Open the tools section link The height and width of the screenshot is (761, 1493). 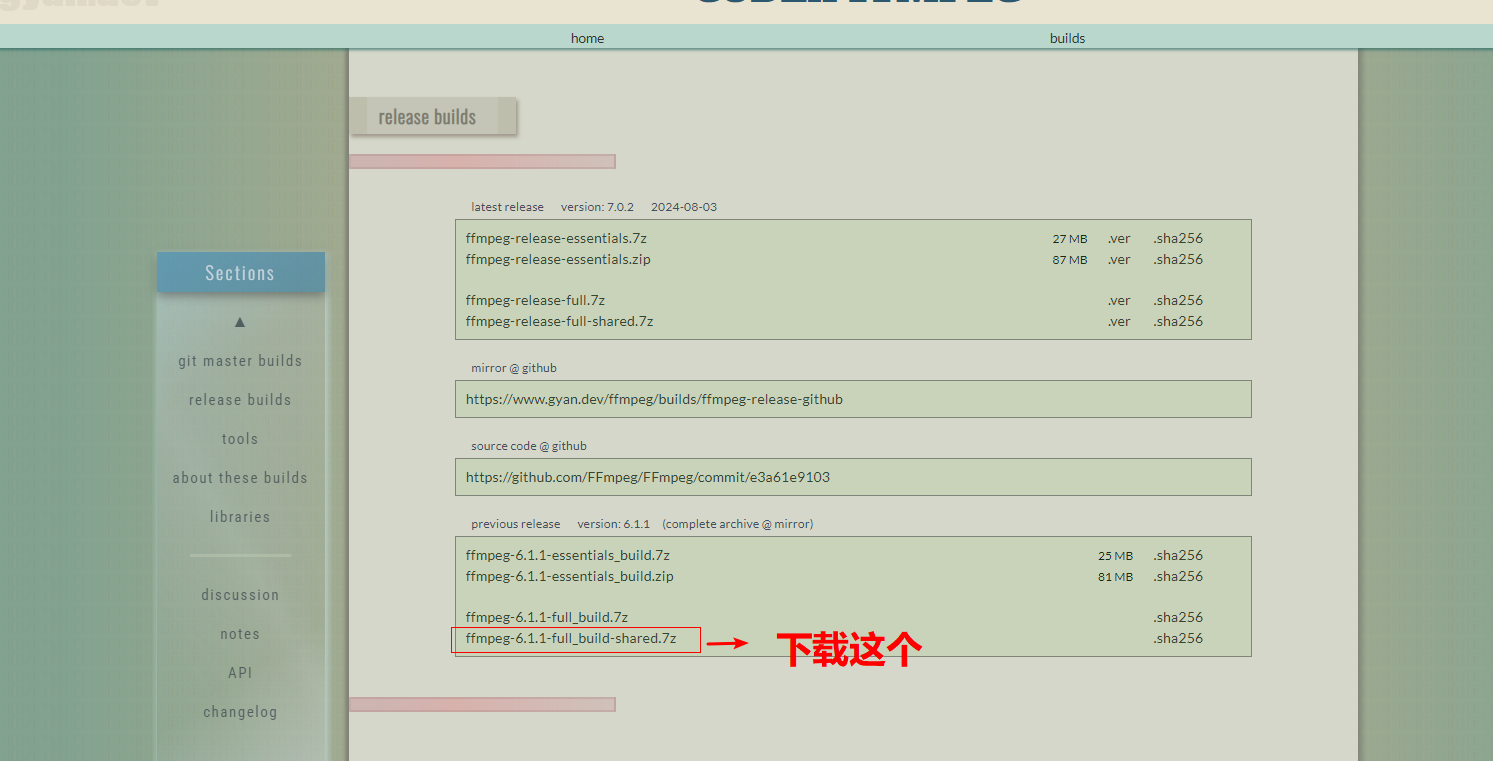point(240,439)
